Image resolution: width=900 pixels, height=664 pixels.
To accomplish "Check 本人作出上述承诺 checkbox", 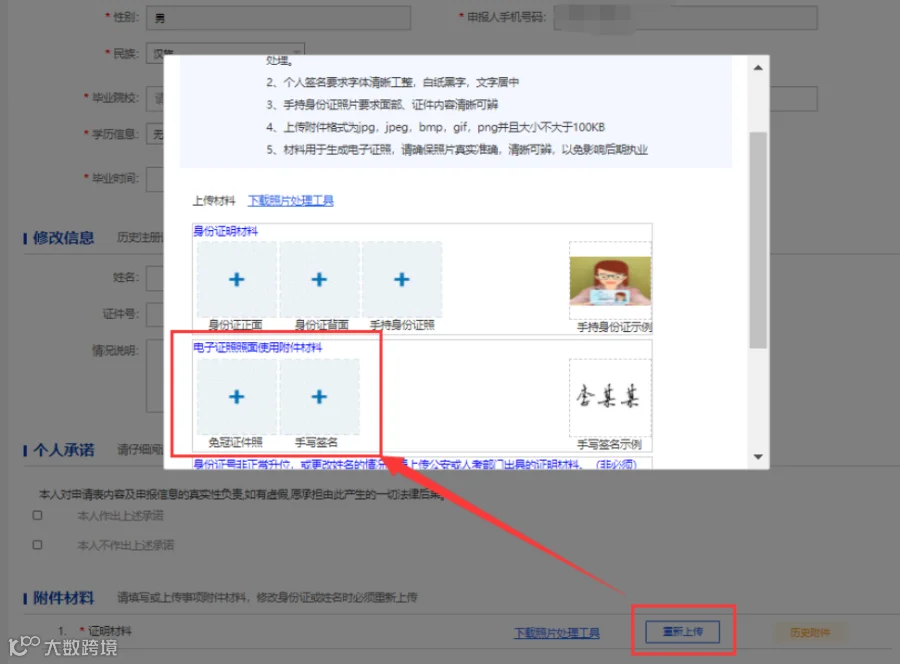I will [37, 515].
